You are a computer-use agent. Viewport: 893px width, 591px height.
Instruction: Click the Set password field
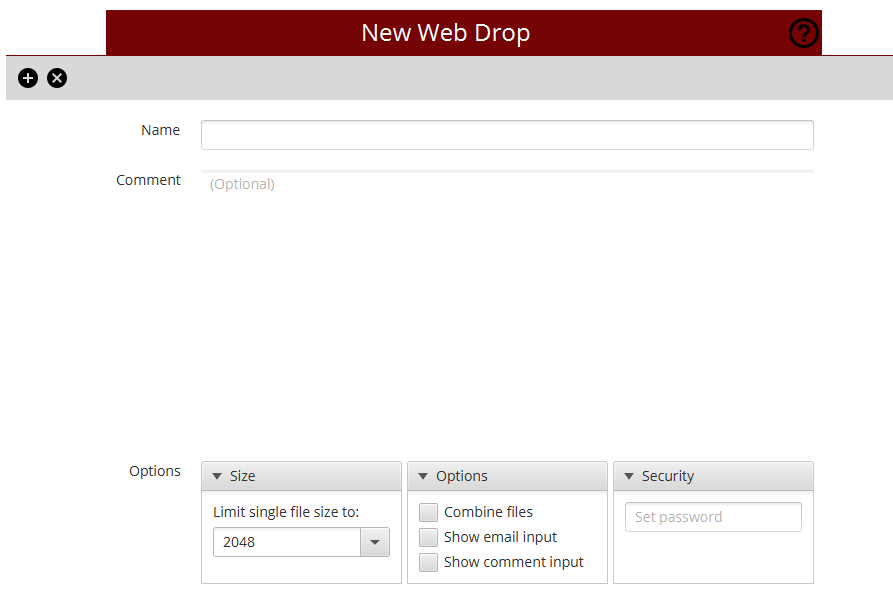coord(713,517)
